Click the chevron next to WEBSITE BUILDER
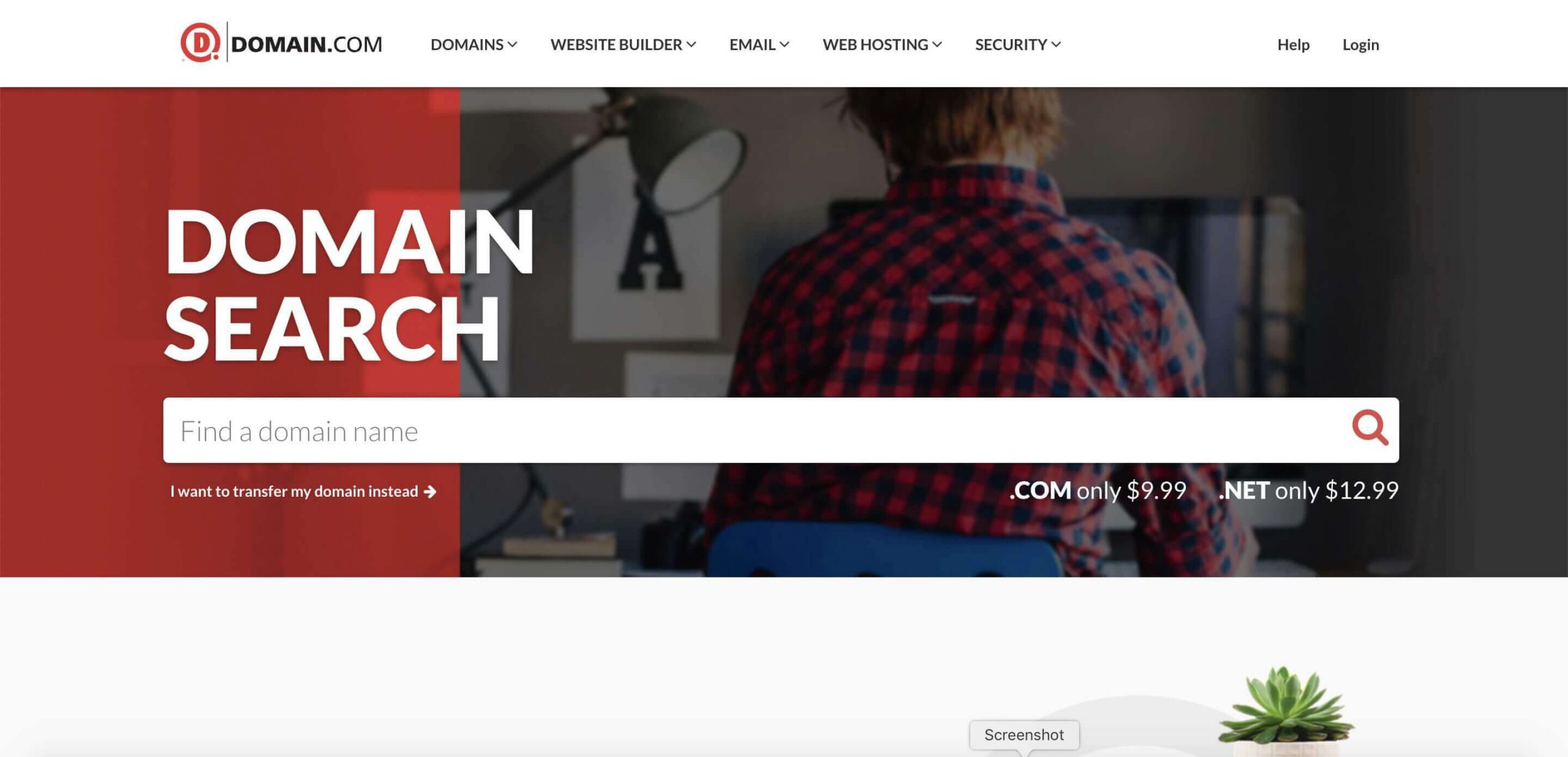This screenshot has width=1568, height=757. (691, 44)
